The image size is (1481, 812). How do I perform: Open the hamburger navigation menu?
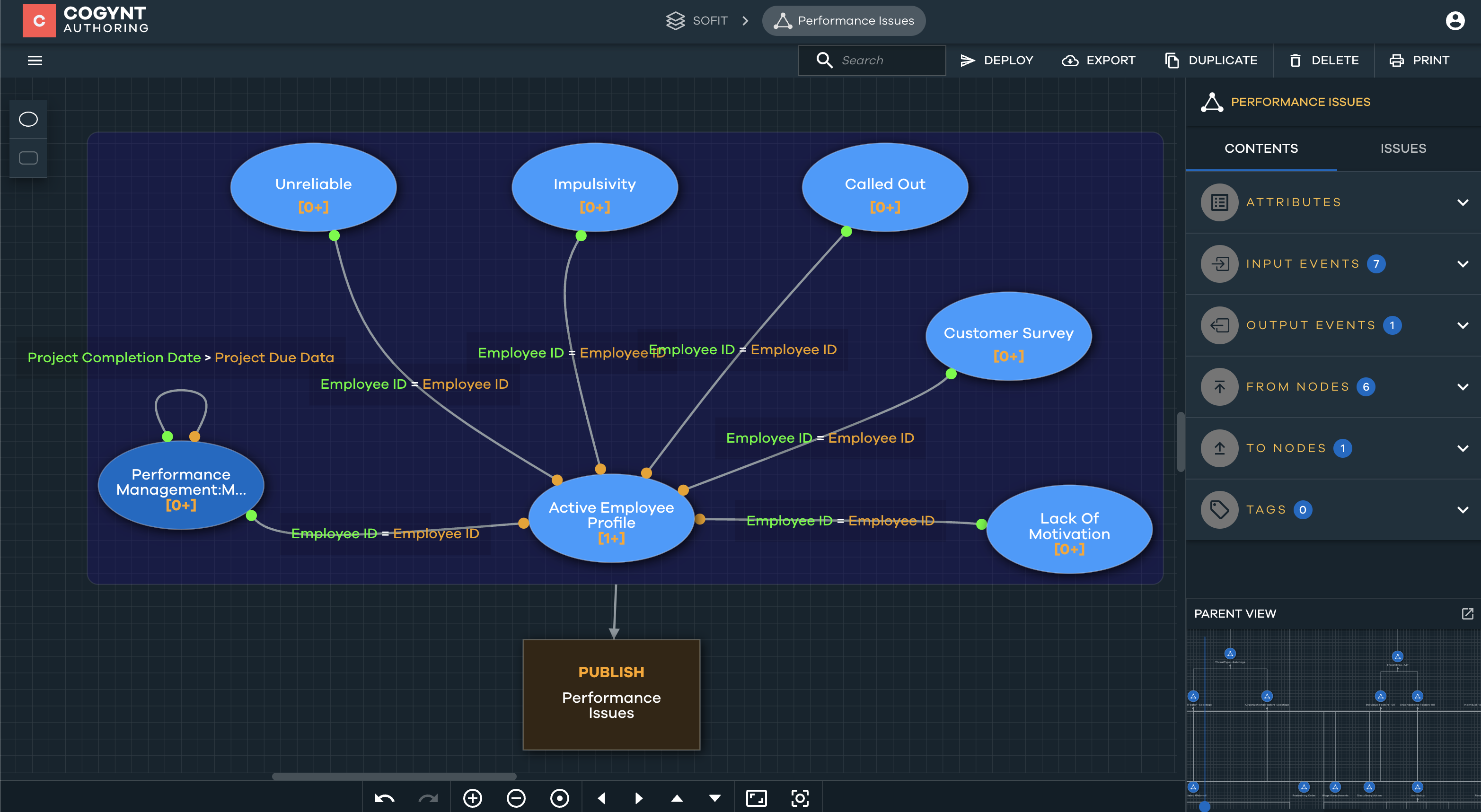coord(35,61)
